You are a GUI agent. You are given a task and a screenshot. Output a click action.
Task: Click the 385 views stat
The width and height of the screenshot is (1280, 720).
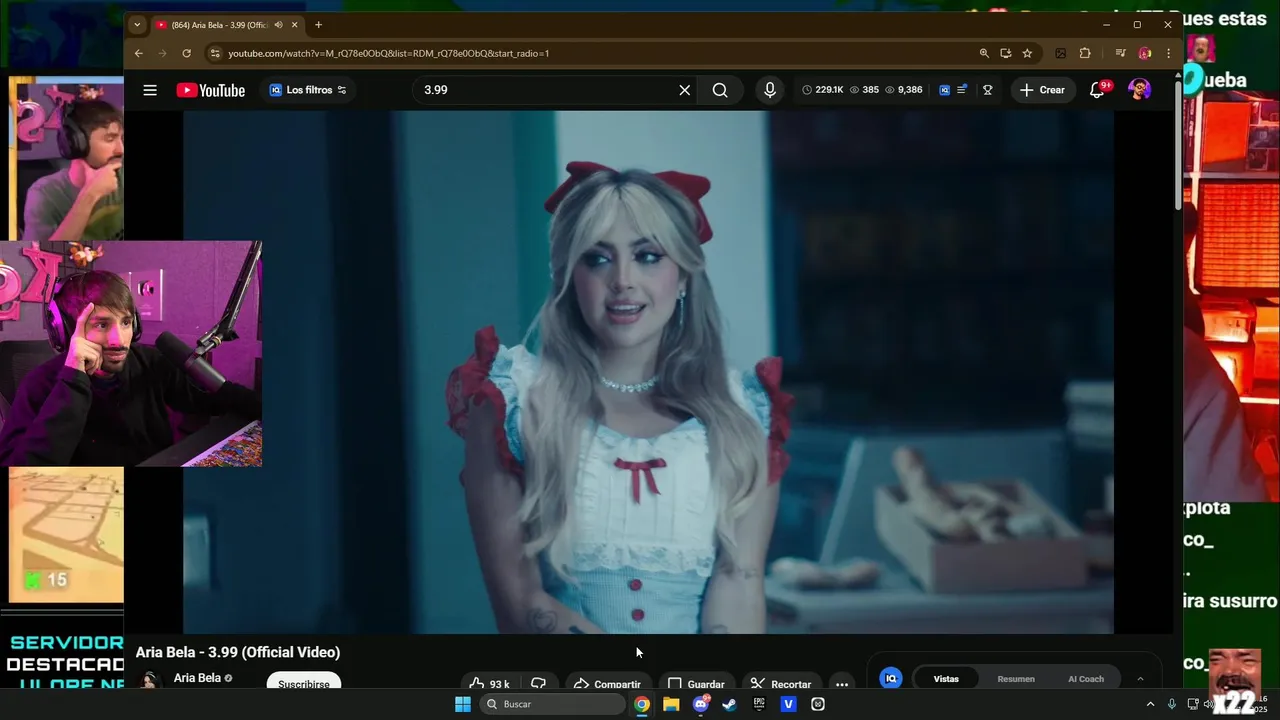tap(864, 90)
